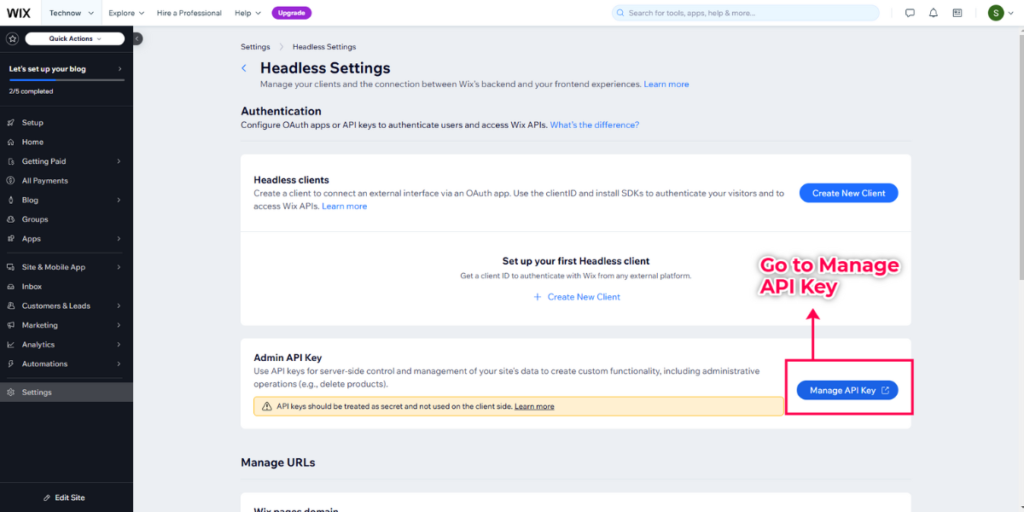Click the search magnifier icon

(x=620, y=13)
